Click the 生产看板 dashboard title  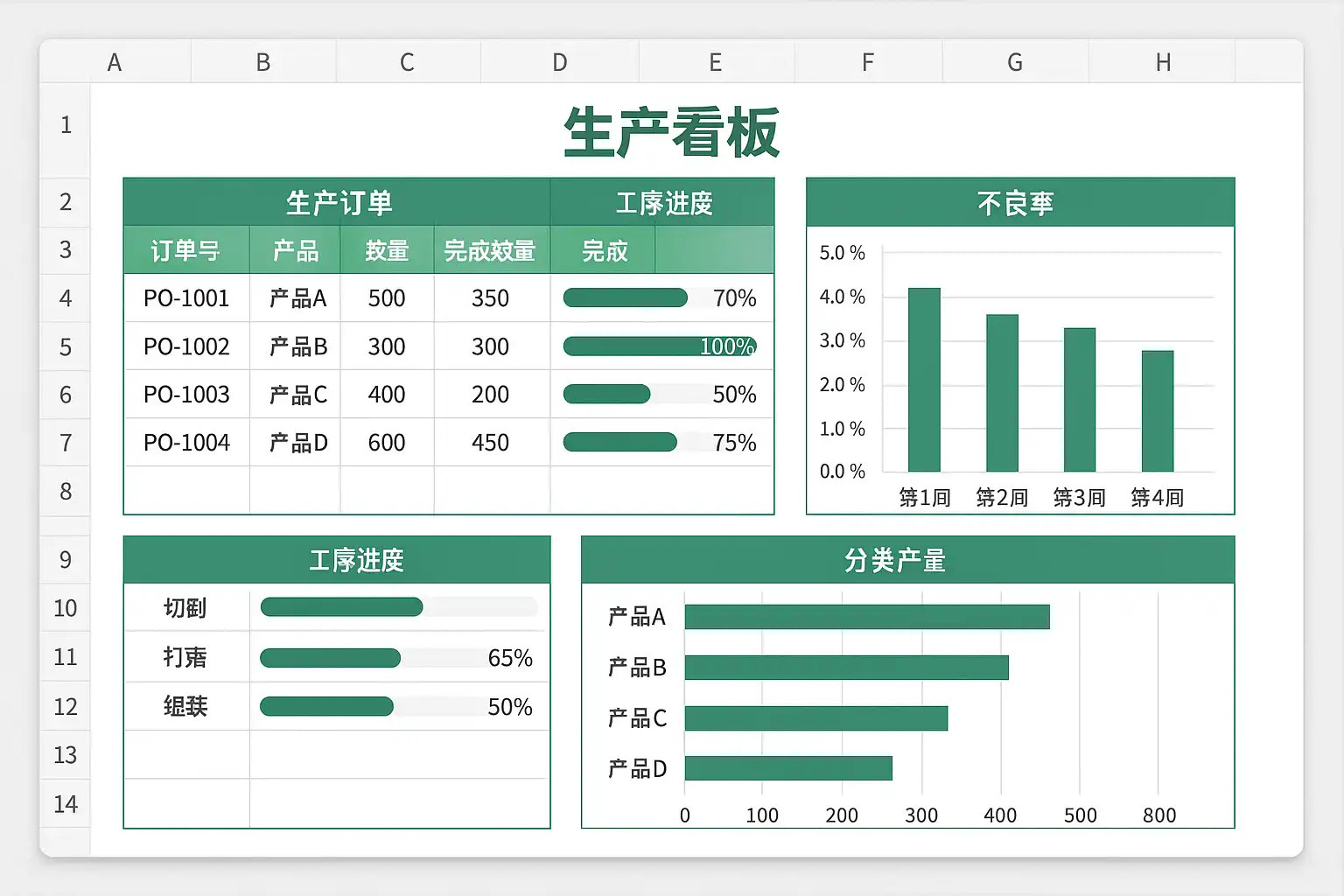671,133
